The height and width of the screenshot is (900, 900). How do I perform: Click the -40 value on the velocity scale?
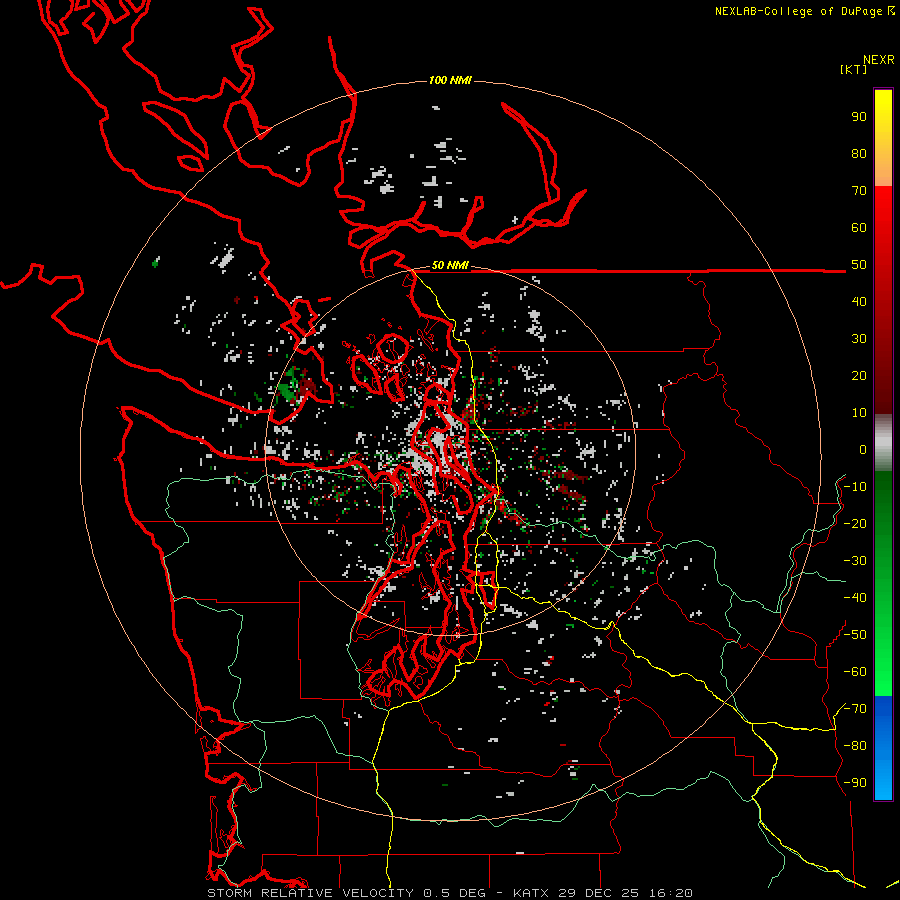click(x=855, y=598)
